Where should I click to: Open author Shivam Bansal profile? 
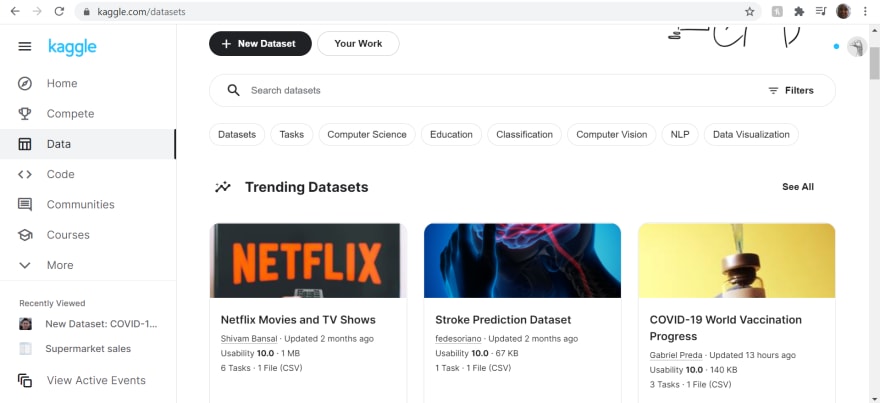(x=249, y=339)
